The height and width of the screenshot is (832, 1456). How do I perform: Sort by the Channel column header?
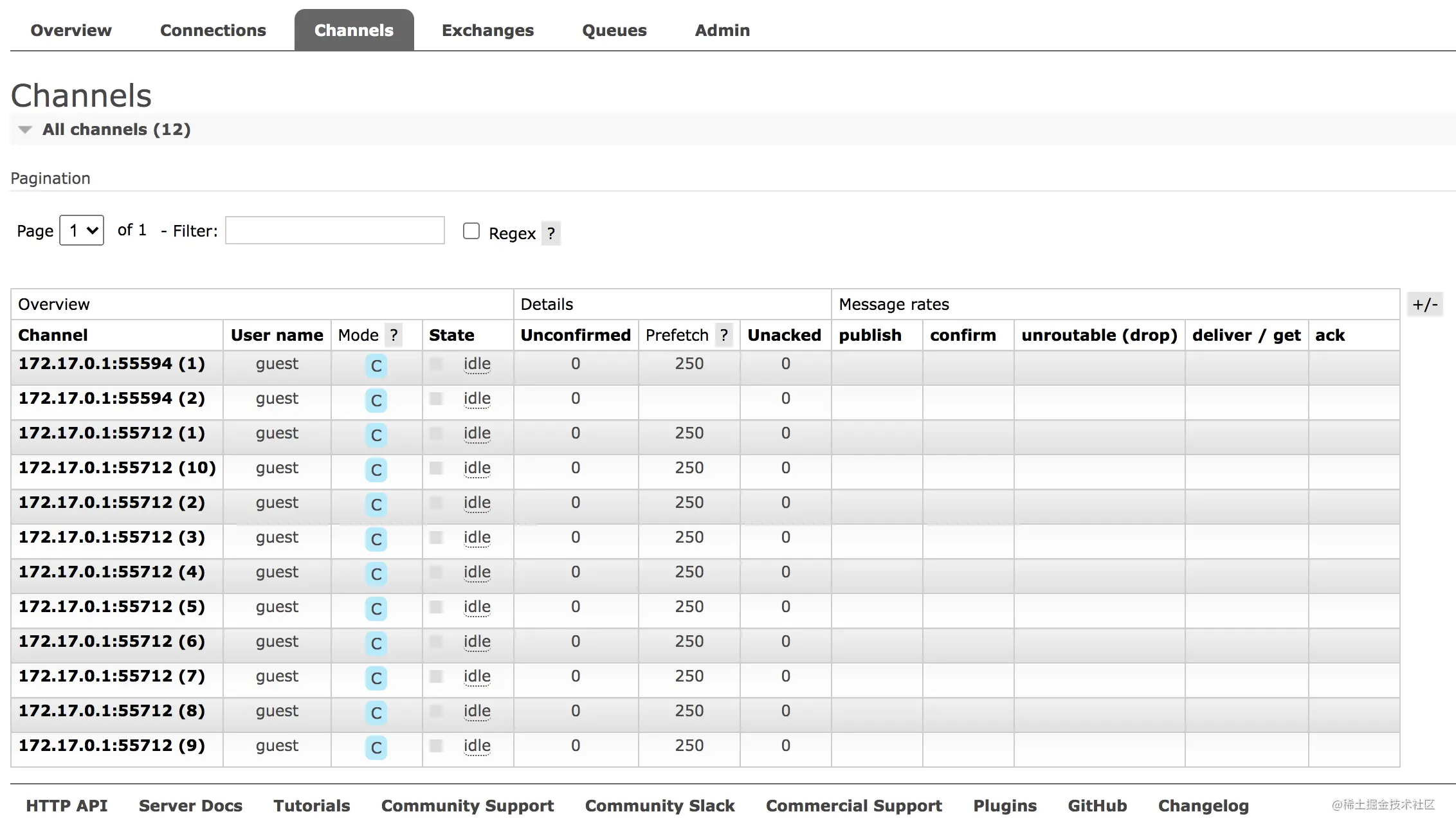pyautogui.click(x=53, y=335)
